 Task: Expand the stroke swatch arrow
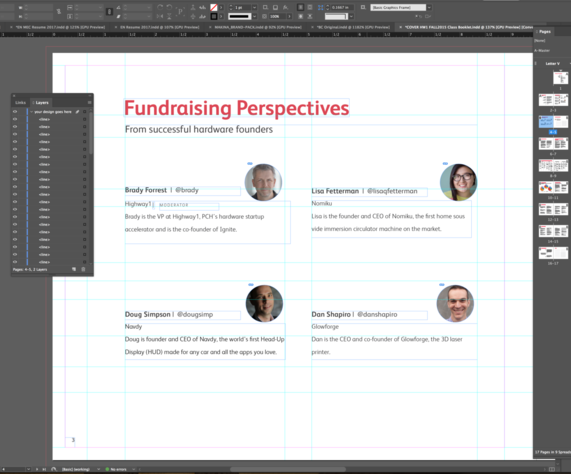pos(221,16)
